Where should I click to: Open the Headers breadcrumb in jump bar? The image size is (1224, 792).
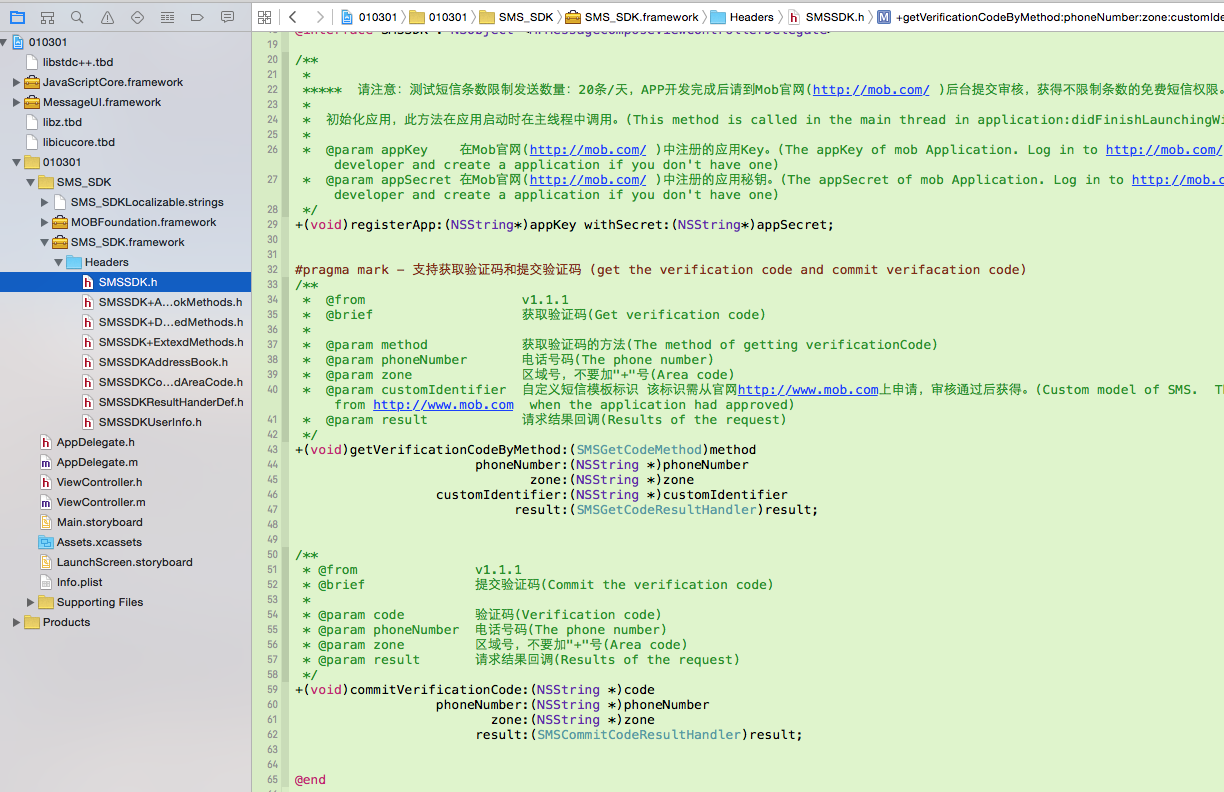pyautogui.click(x=750, y=17)
